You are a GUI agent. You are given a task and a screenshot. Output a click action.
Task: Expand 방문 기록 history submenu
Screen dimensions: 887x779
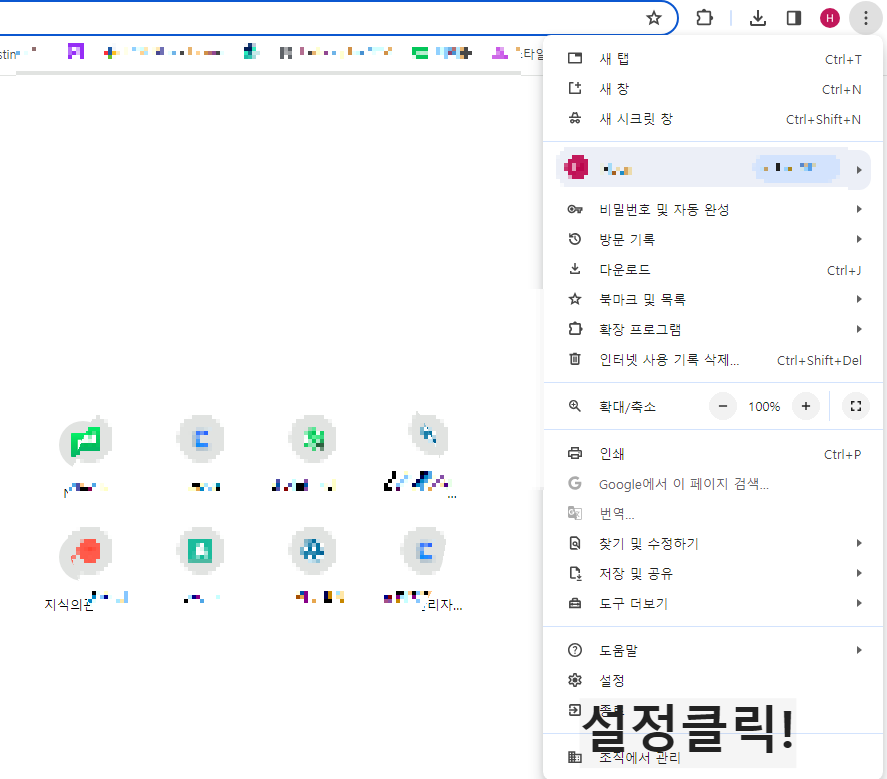[714, 239]
